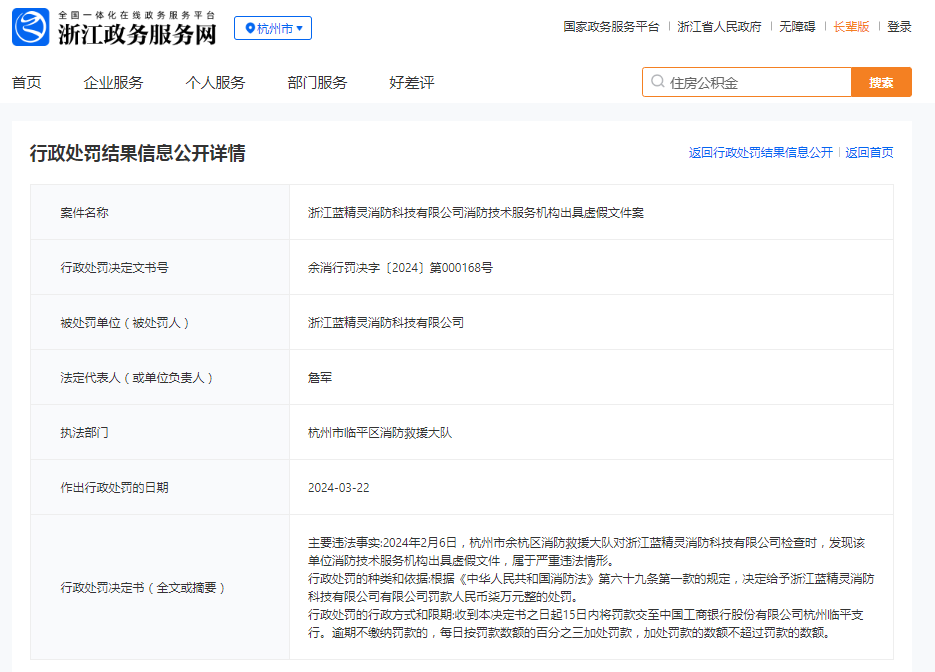The image size is (935, 672).
Task: Click the 行政处罚结果信息公开详情 page heading
Action: point(137,153)
